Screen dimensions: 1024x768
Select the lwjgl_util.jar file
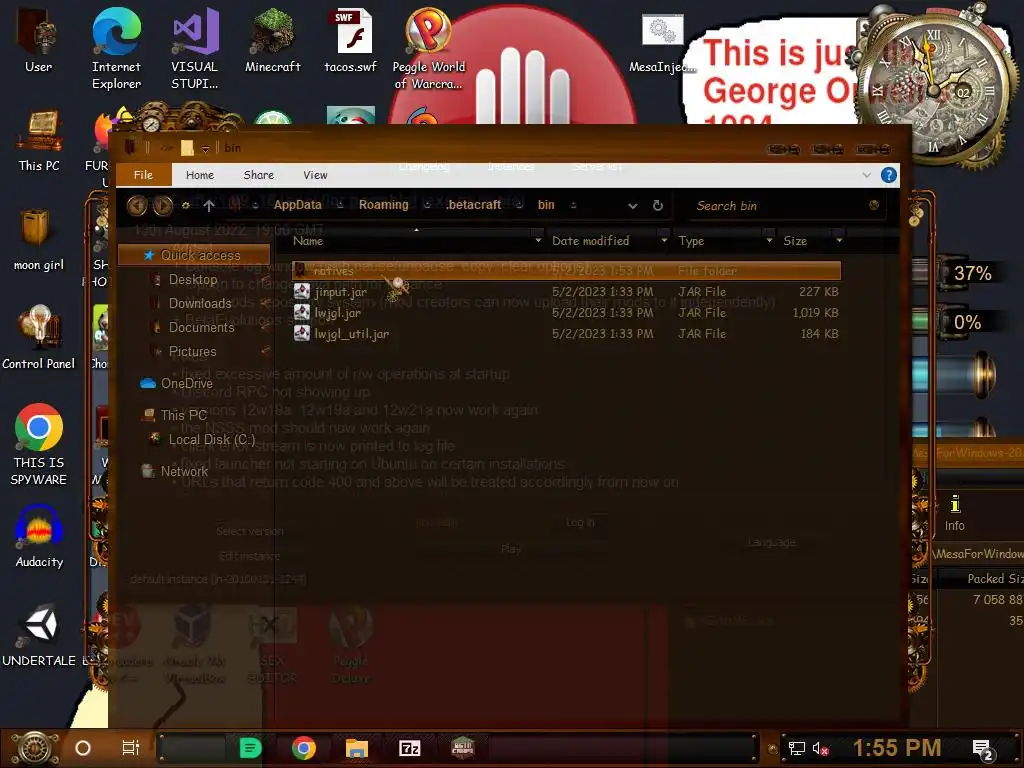566,334
